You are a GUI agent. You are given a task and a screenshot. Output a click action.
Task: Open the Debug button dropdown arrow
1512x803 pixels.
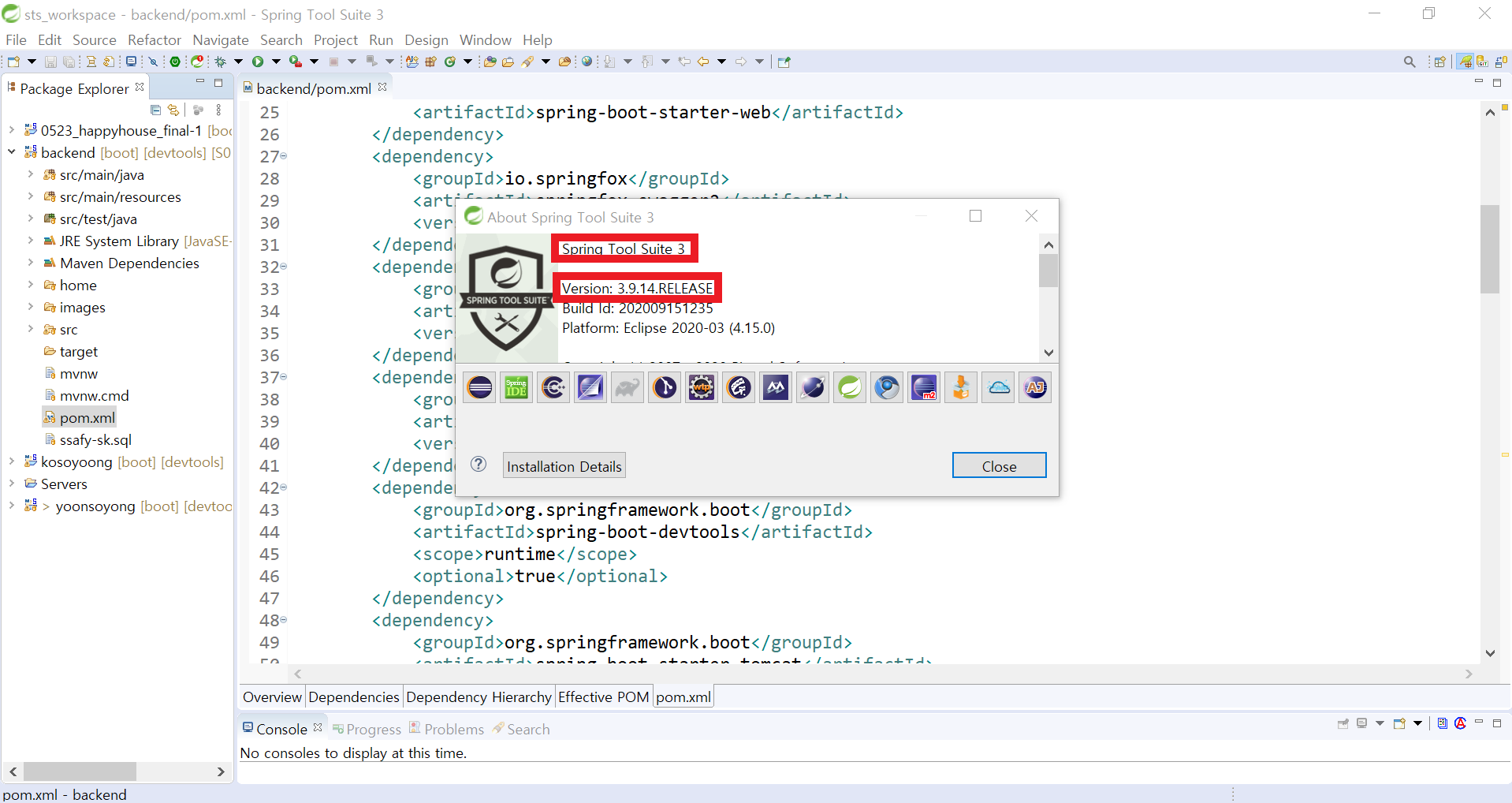pyautogui.click(x=238, y=62)
